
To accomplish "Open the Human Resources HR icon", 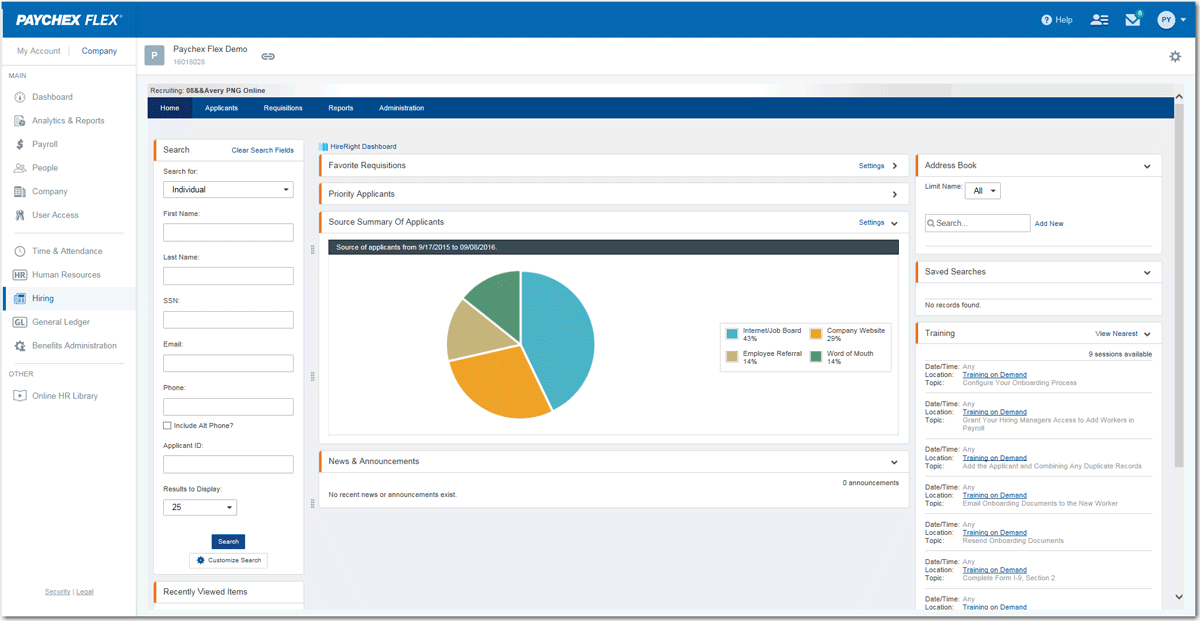I will point(20,275).
